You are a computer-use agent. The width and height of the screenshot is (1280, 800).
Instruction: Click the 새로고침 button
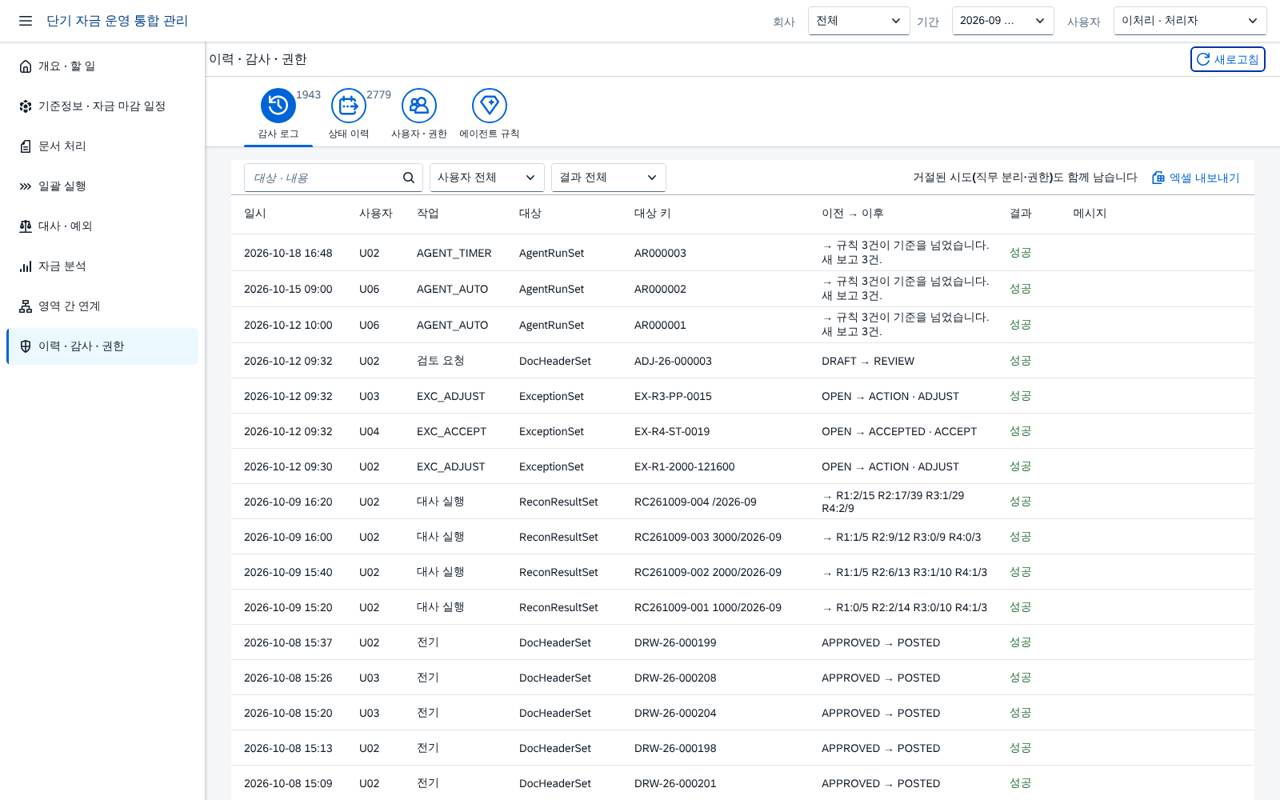(x=1228, y=60)
